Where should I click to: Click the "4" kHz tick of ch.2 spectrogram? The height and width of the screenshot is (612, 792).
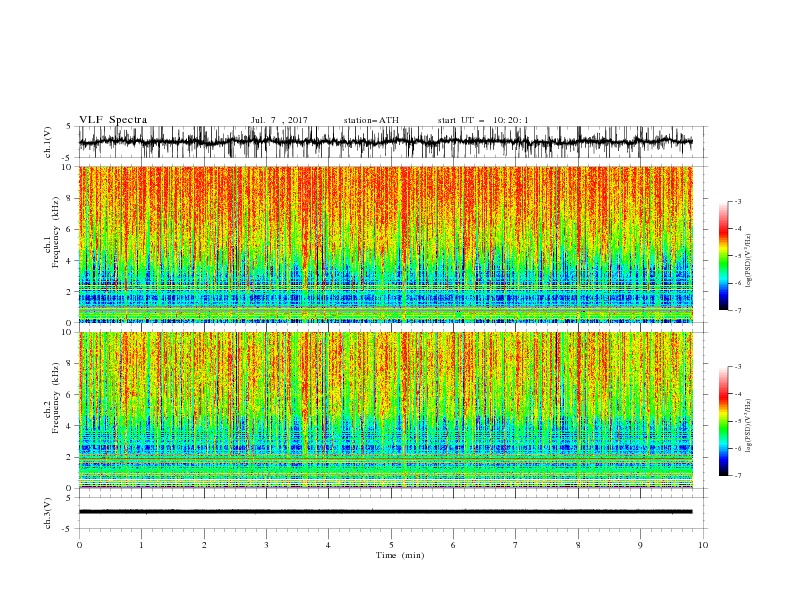pos(69,426)
